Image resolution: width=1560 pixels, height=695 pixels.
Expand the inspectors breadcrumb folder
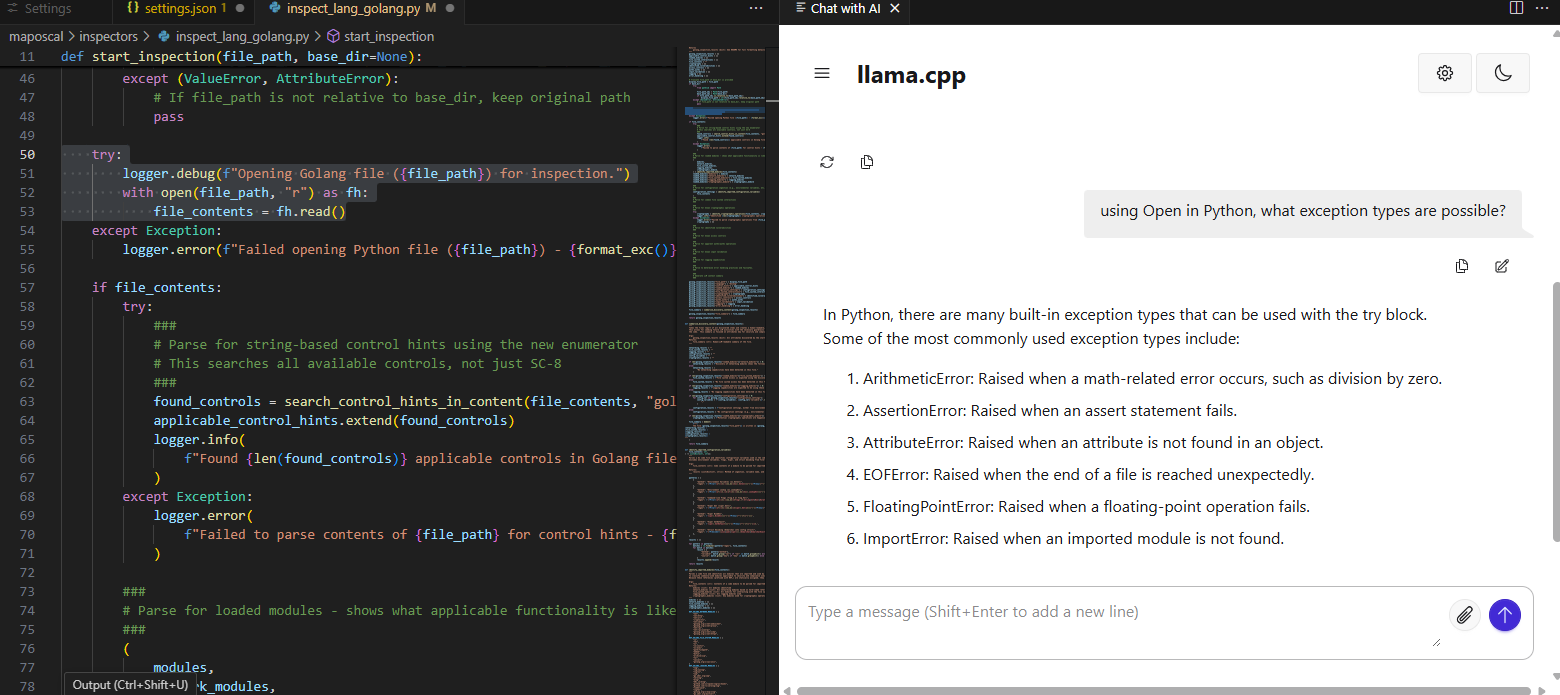[108, 36]
